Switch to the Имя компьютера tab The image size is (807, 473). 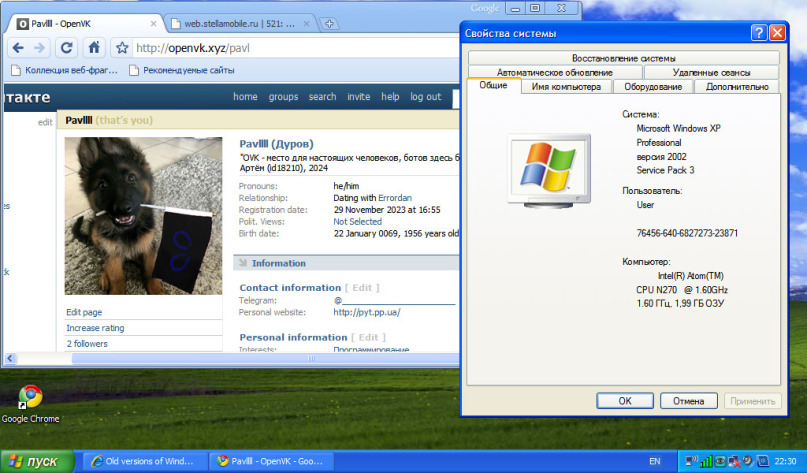point(566,87)
